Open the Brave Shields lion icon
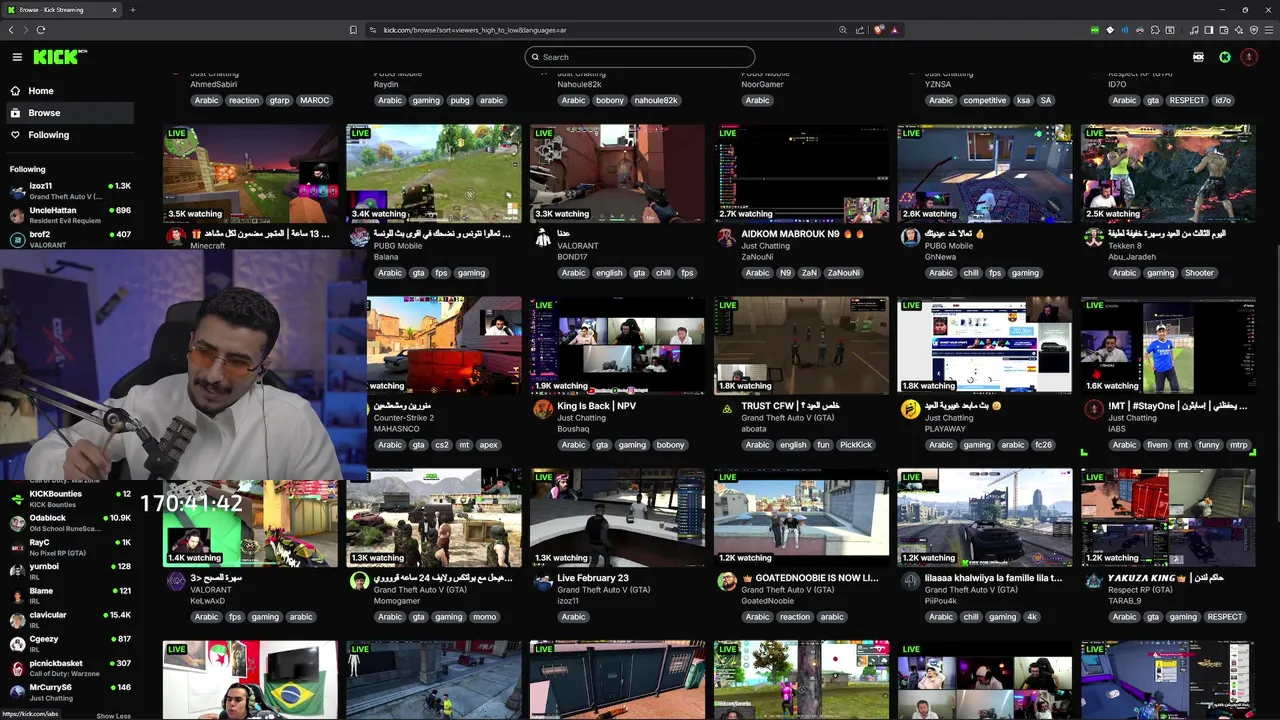The image size is (1280, 720). 879,30
